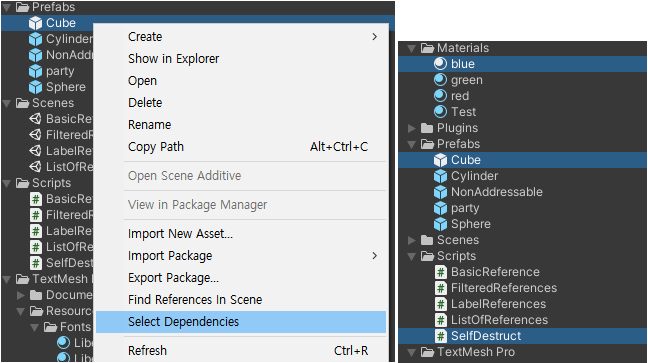Select the Fonts folder in left panel
Image resolution: width=648 pixels, height=363 pixels.
click(x=75, y=327)
